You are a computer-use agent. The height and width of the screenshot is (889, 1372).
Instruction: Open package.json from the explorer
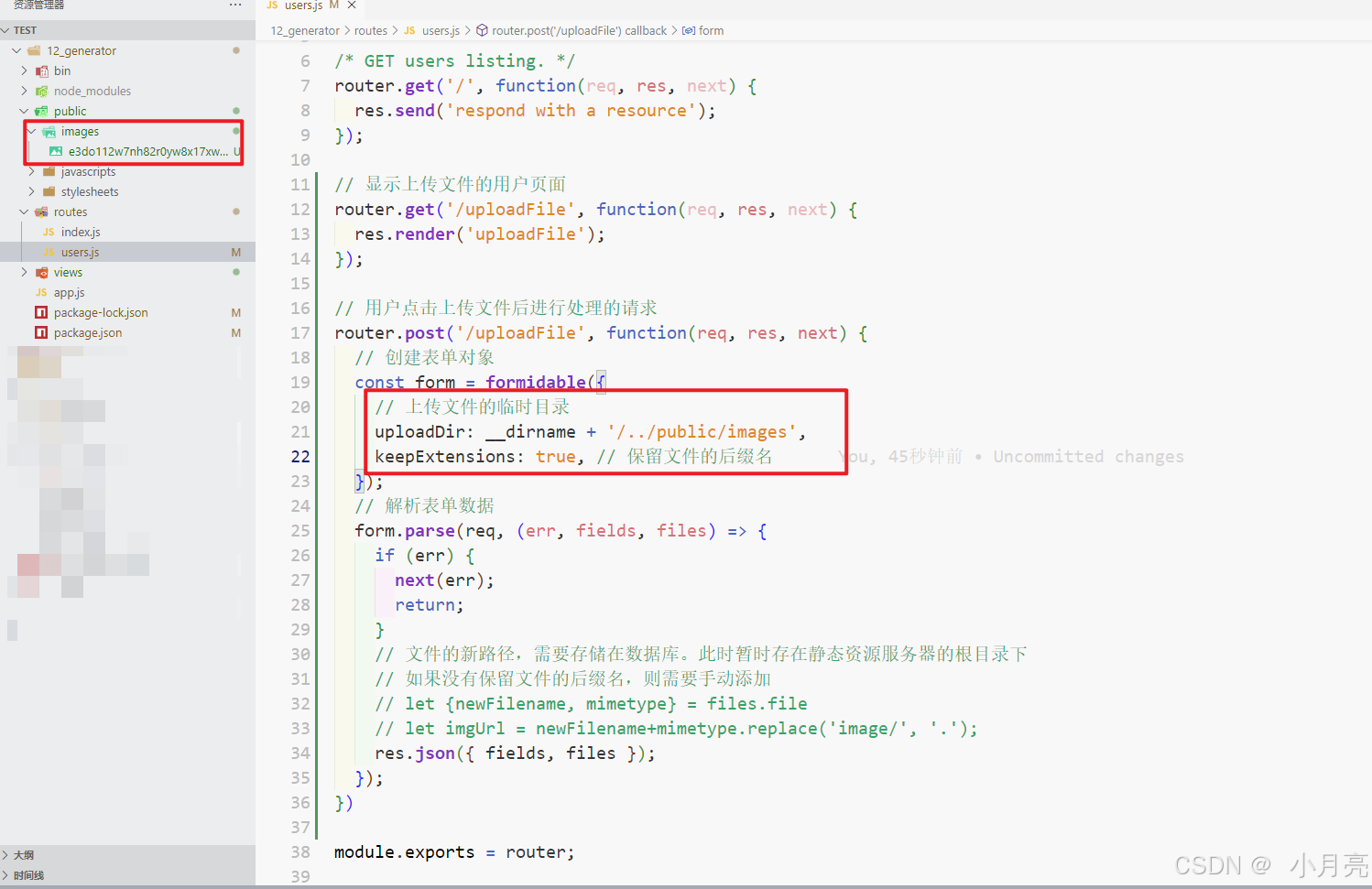[x=88, y=332]
